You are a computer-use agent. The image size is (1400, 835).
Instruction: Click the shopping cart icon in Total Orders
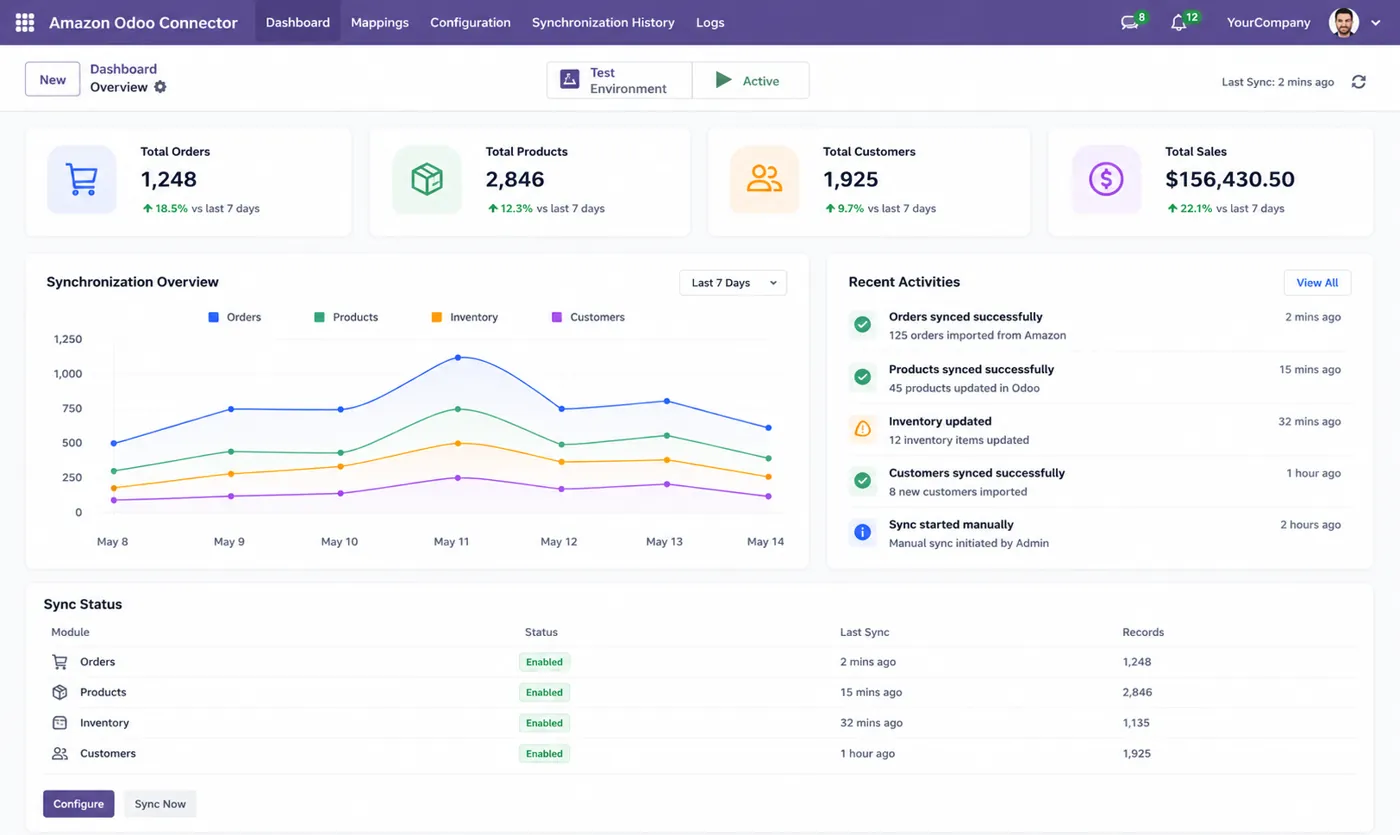pos(81,180)
